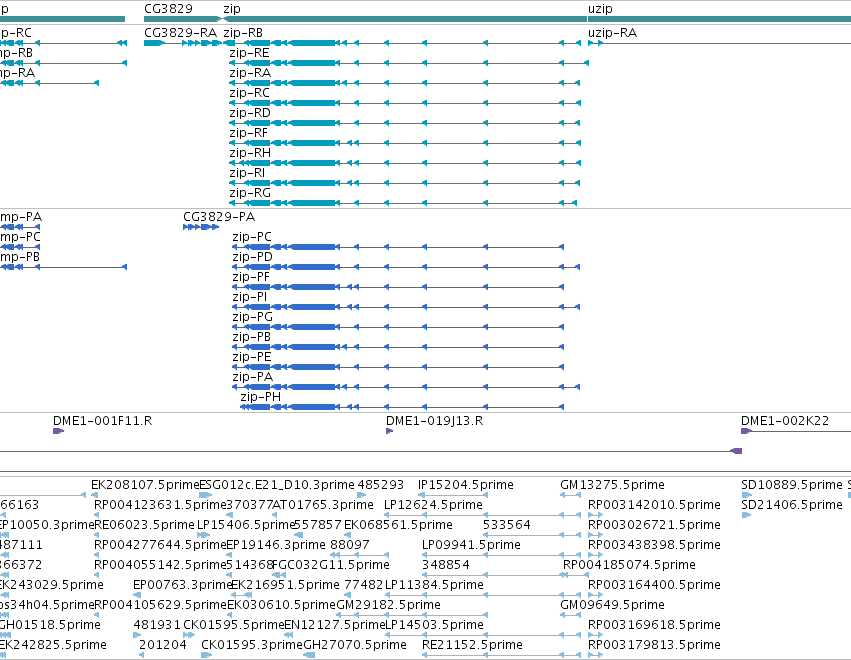Click the CG3829 gene label
851x660 pixels.
tap(168, 9)
